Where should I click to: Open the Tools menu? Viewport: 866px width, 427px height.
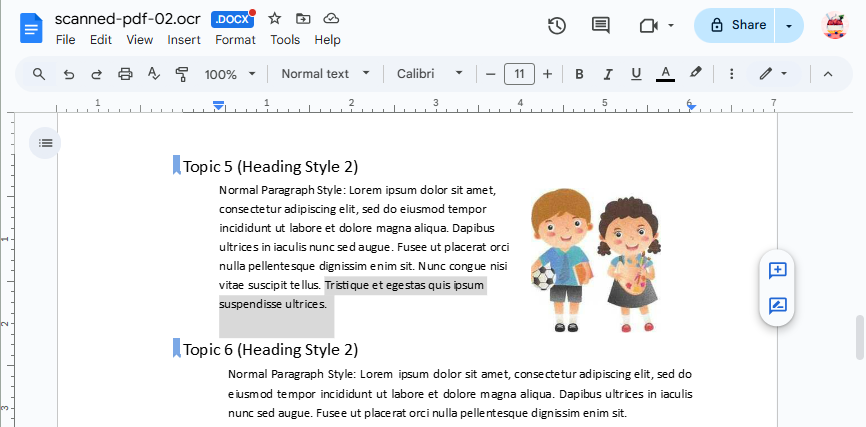[x=285, y=40]
